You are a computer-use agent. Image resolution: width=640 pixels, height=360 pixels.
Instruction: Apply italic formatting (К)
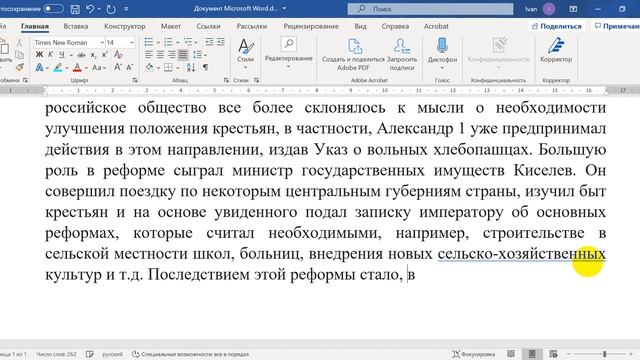coord(50,55)
